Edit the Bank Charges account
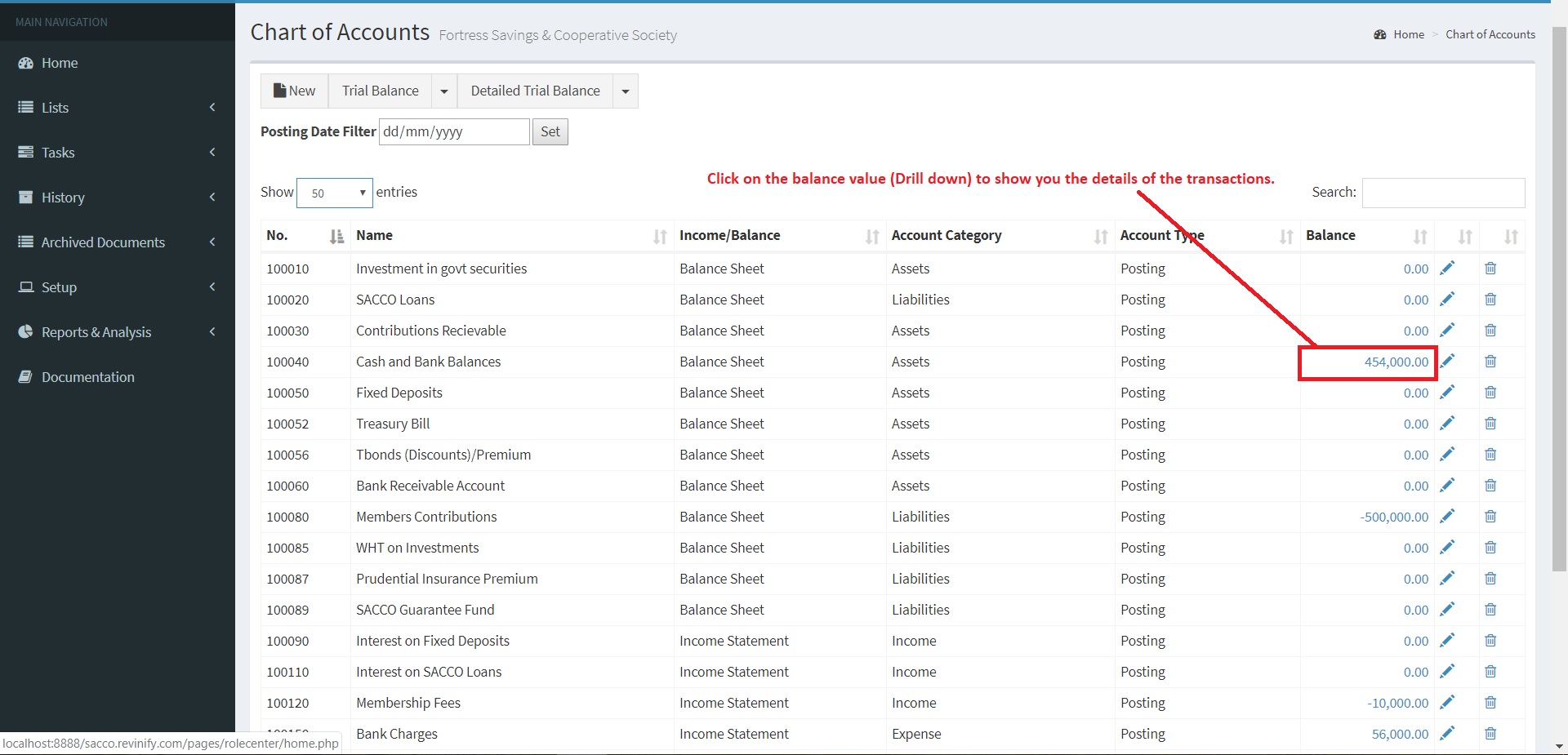The height and width of the screenshot is (755, 1568). click(x=1449, y=733)
